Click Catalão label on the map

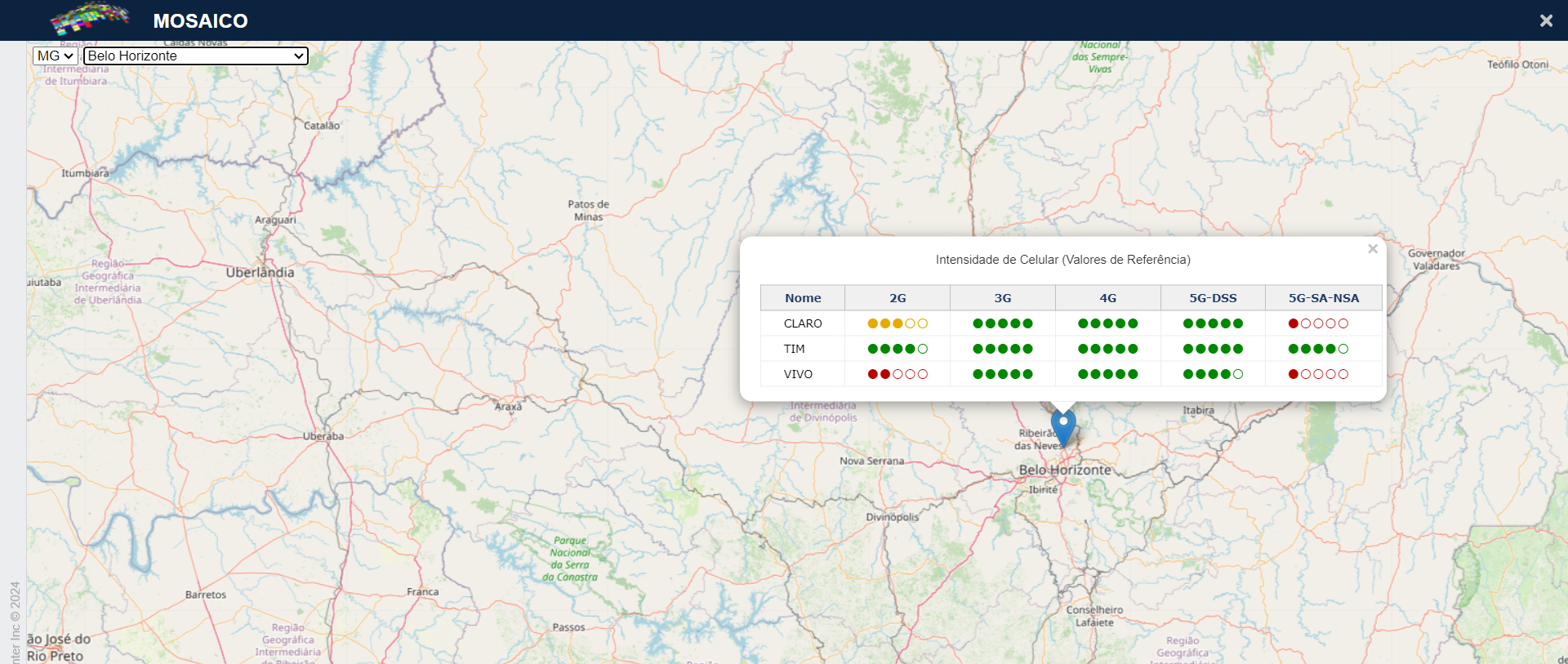click(x=322, y=126)
